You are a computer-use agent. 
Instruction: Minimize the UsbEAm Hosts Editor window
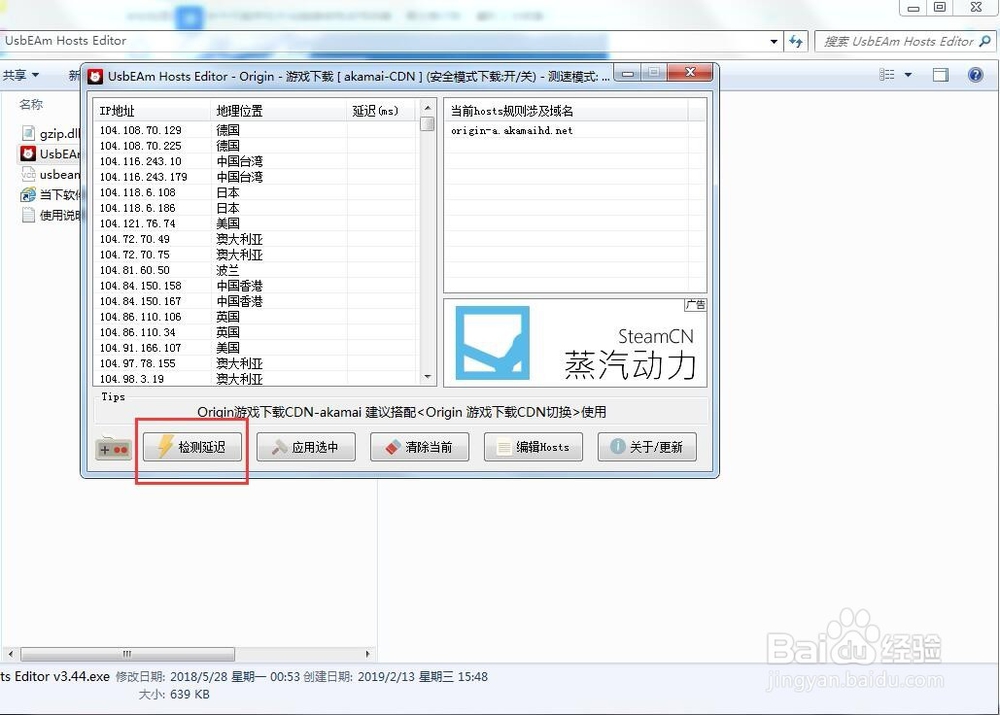click(x=628, y=73)
